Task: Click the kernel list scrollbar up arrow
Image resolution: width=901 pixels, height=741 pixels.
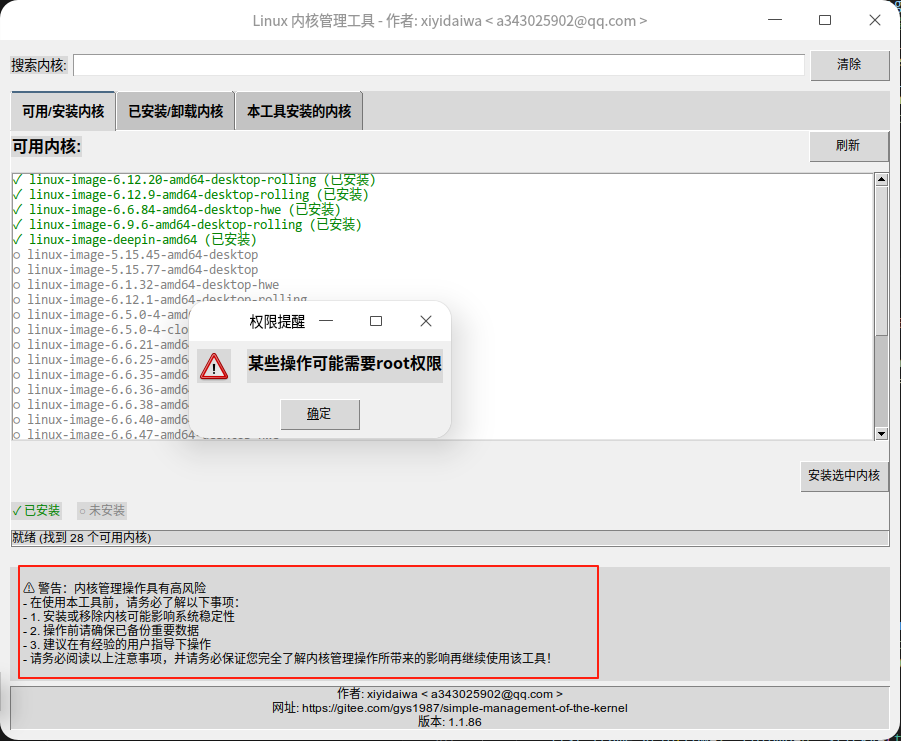Action: pyautogui.click(x=881, y=180)
